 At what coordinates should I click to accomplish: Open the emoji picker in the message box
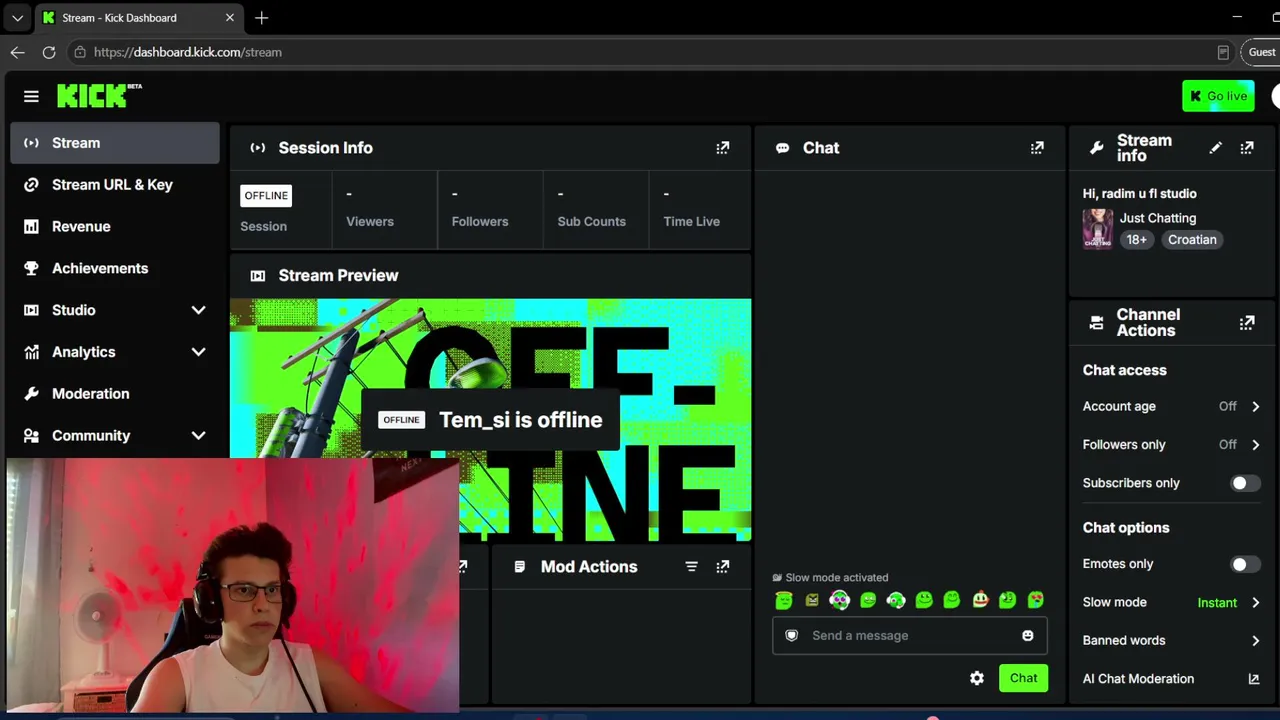[x=1027, y=636]
